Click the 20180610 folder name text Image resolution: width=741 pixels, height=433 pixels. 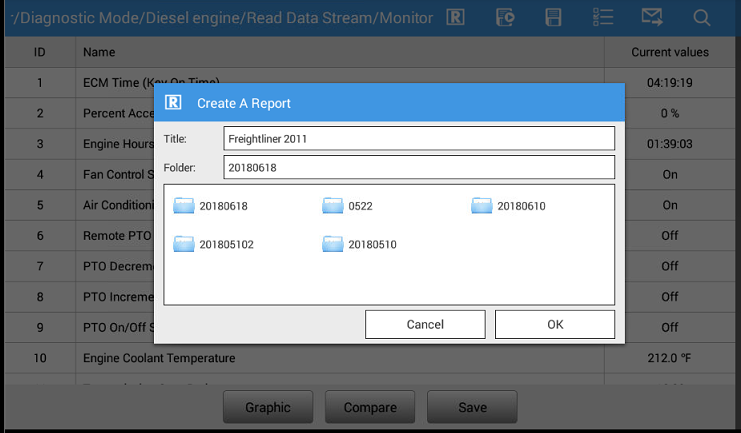[x=521, y=206]
